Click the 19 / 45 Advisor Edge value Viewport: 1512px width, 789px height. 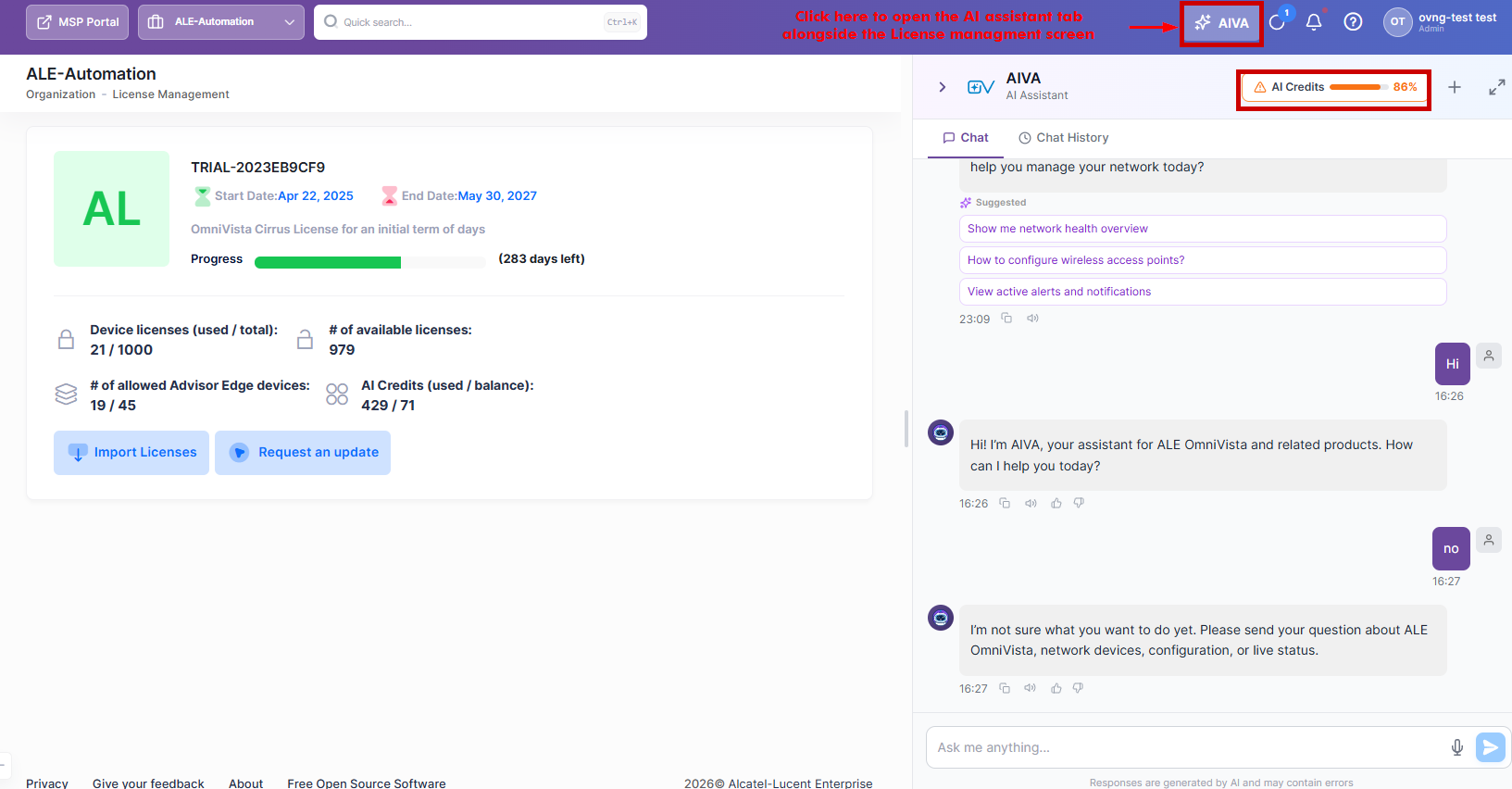coord(113,406)
